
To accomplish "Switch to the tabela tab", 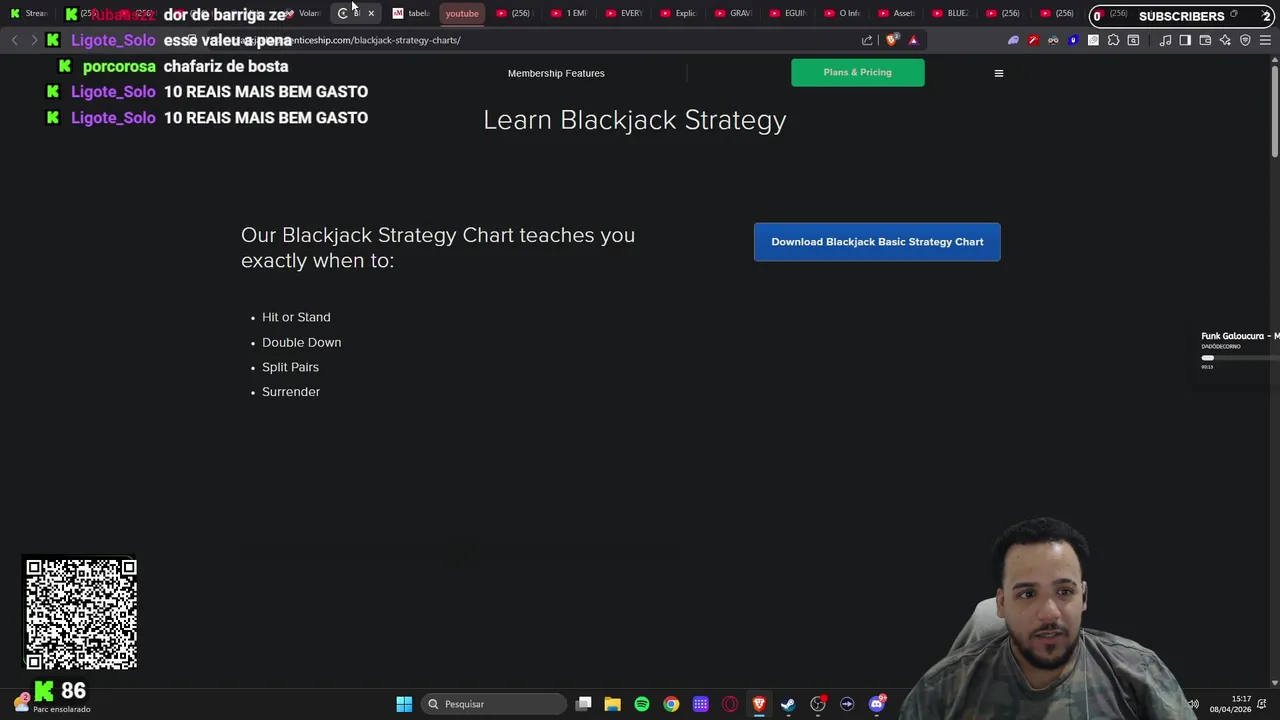I will [411, 13].
